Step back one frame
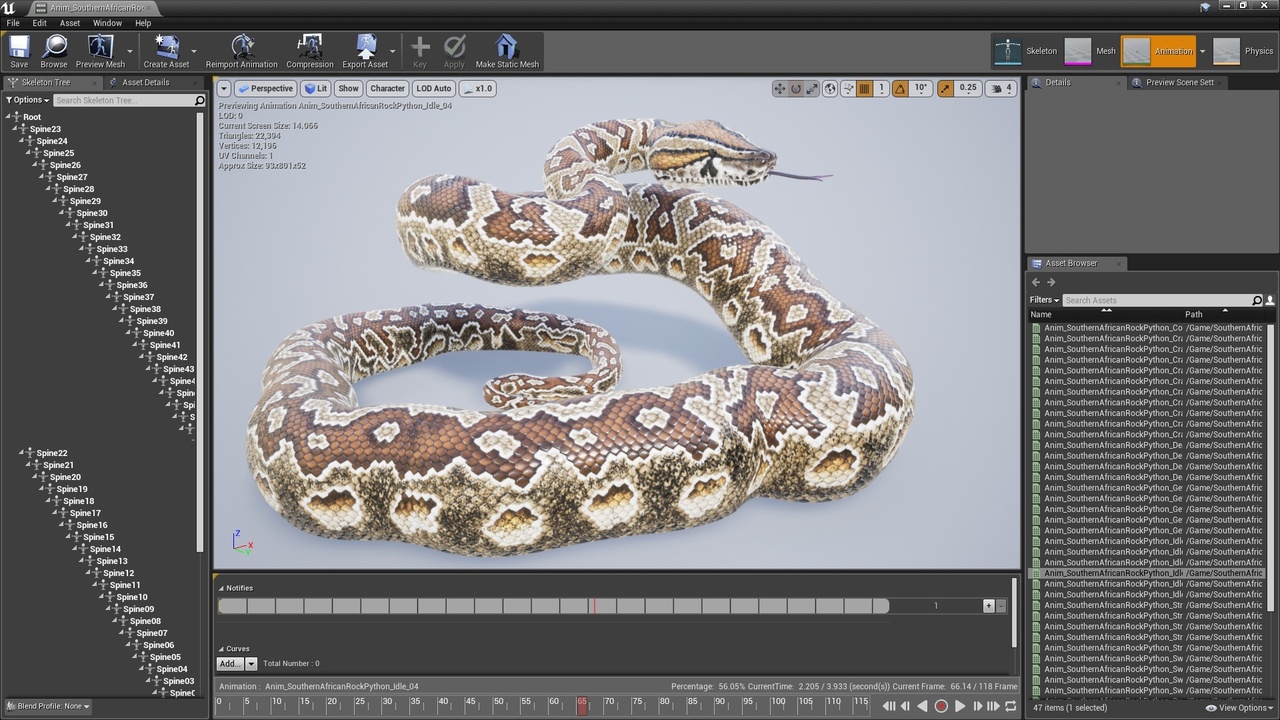The image size is (1280, 720). pos(905,706)
